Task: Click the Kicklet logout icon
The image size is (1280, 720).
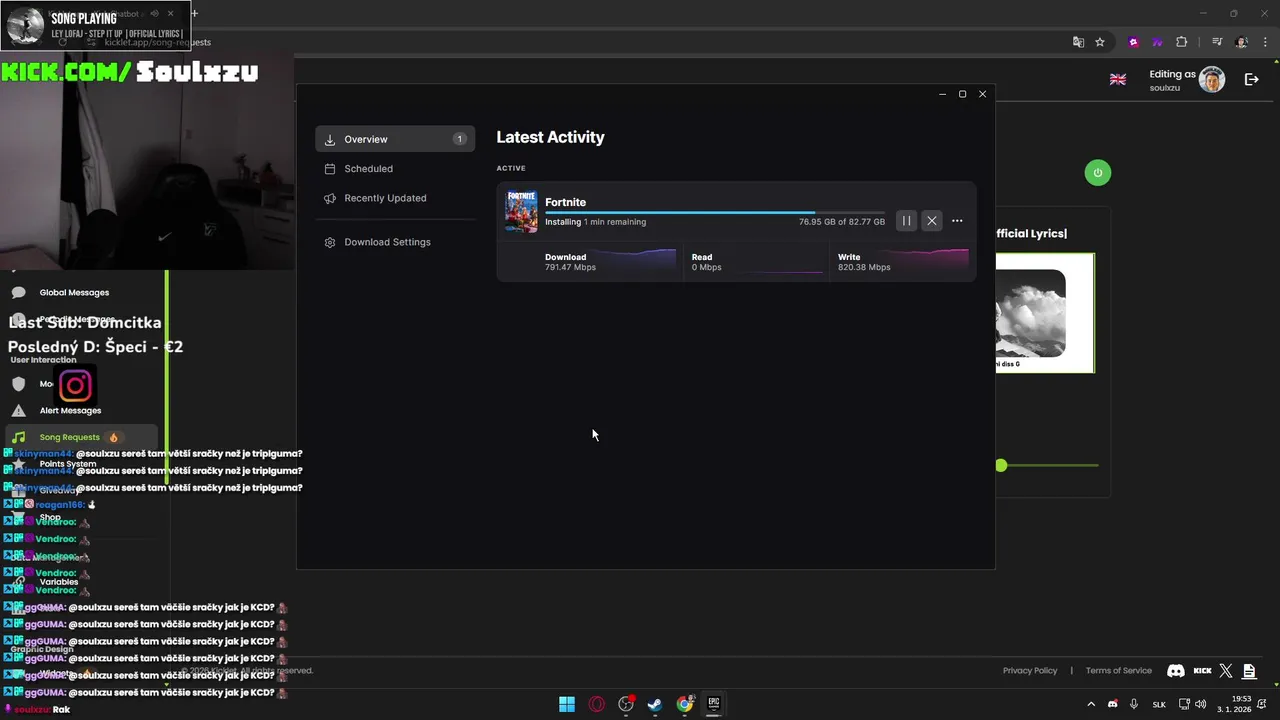Action: (1251, 79)
